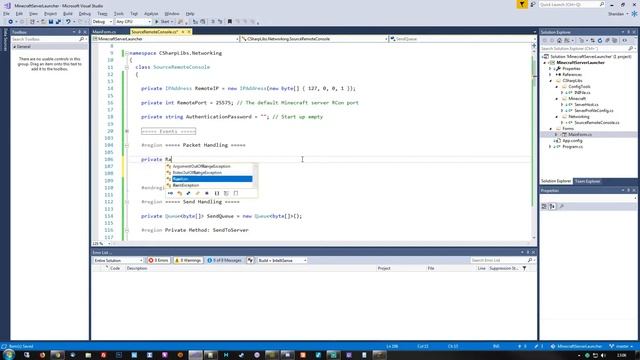Viewport: 640px width, 360px height.
Task: Select the References node
Action: tap(572, 75)
